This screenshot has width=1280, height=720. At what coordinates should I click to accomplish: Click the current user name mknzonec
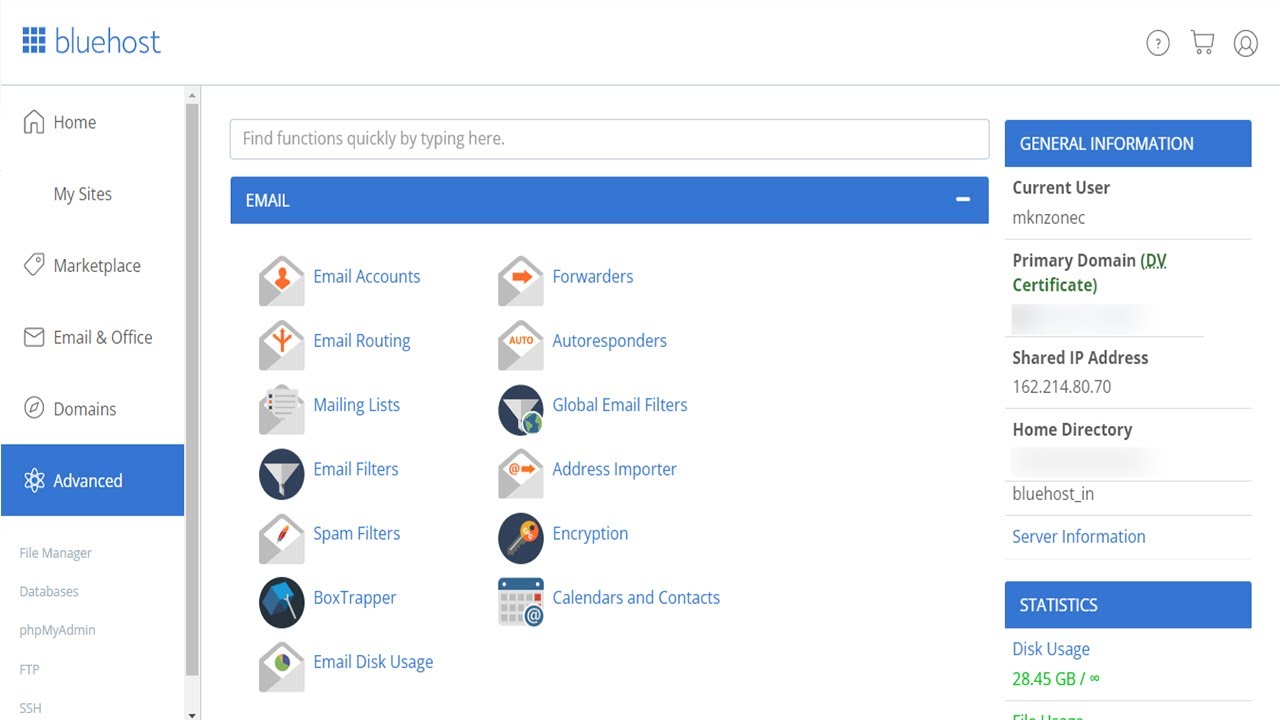click(x=1049, y=217)
